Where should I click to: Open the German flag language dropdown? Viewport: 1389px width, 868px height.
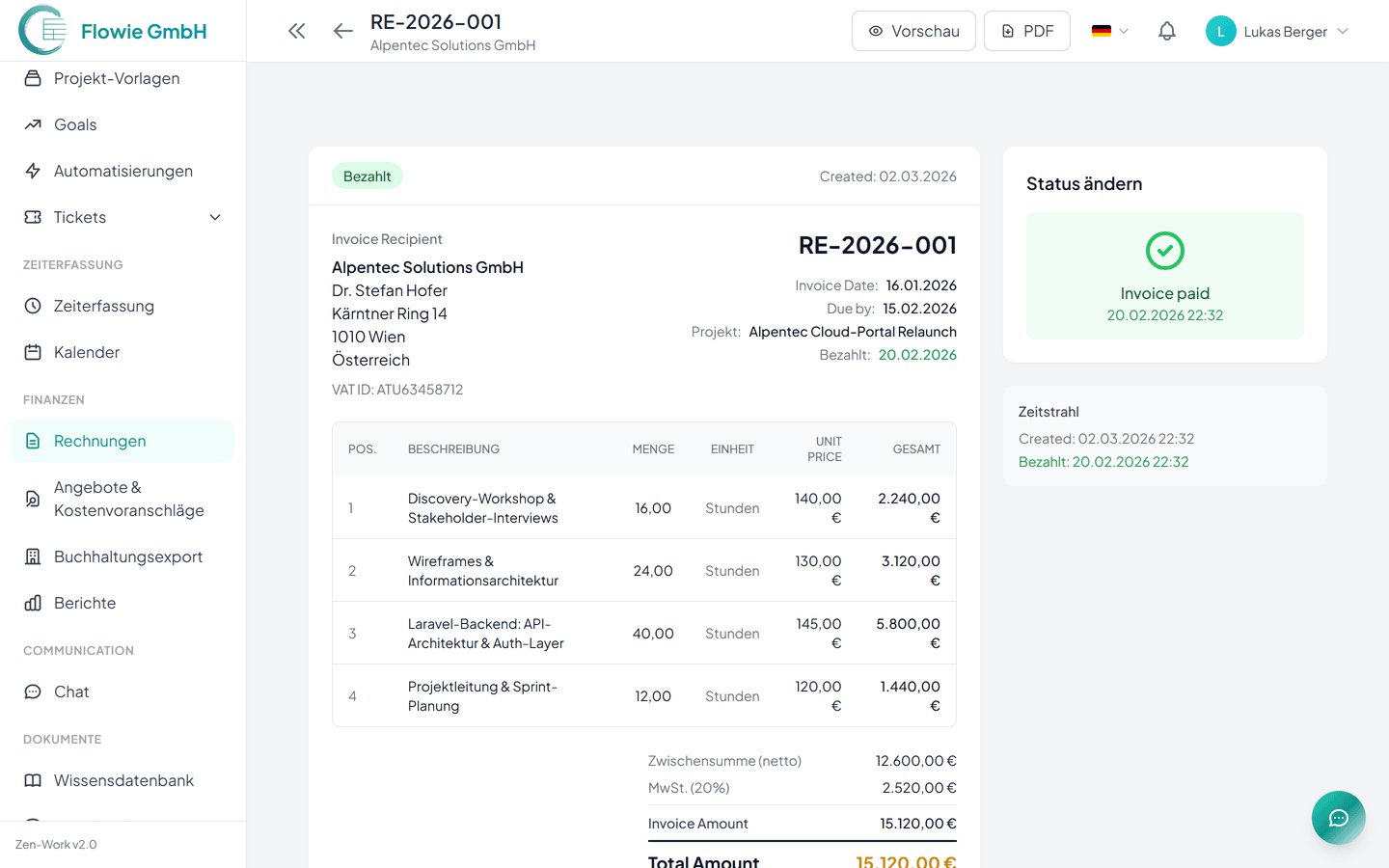point(1109,31)
